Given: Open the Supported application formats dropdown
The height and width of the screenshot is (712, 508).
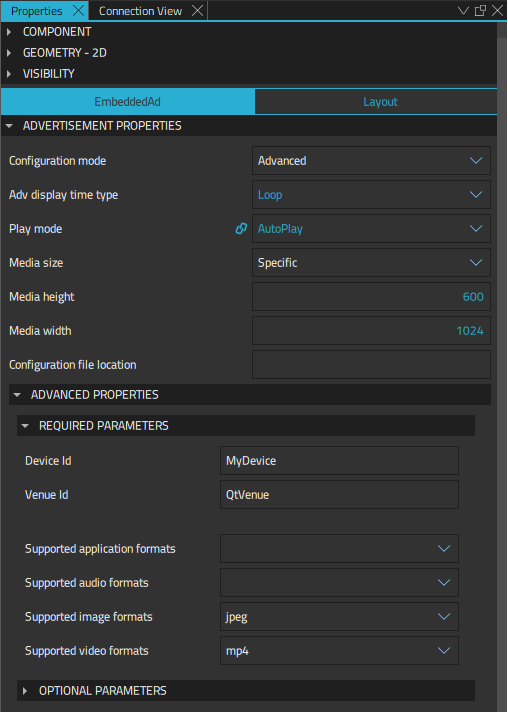Looking at the screenshot, I should pyautogui.click(x=340, y=549).
